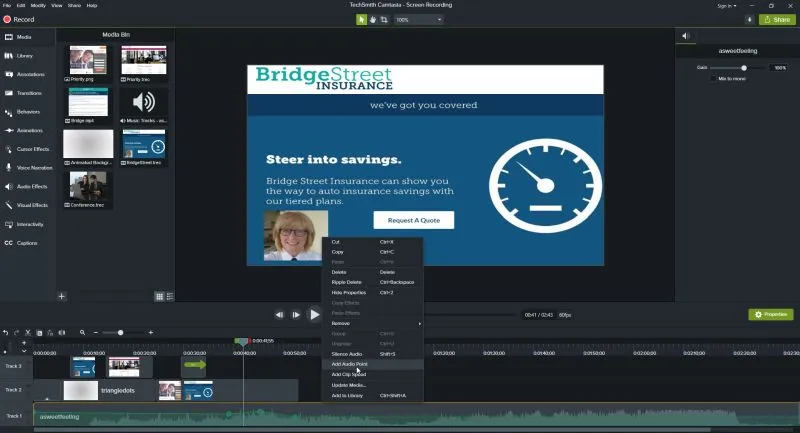Screen dimensions: 800x433
Task: Choose Ripple Delete from the context menu
Action: pyautogui.click(x=371, y=282)
